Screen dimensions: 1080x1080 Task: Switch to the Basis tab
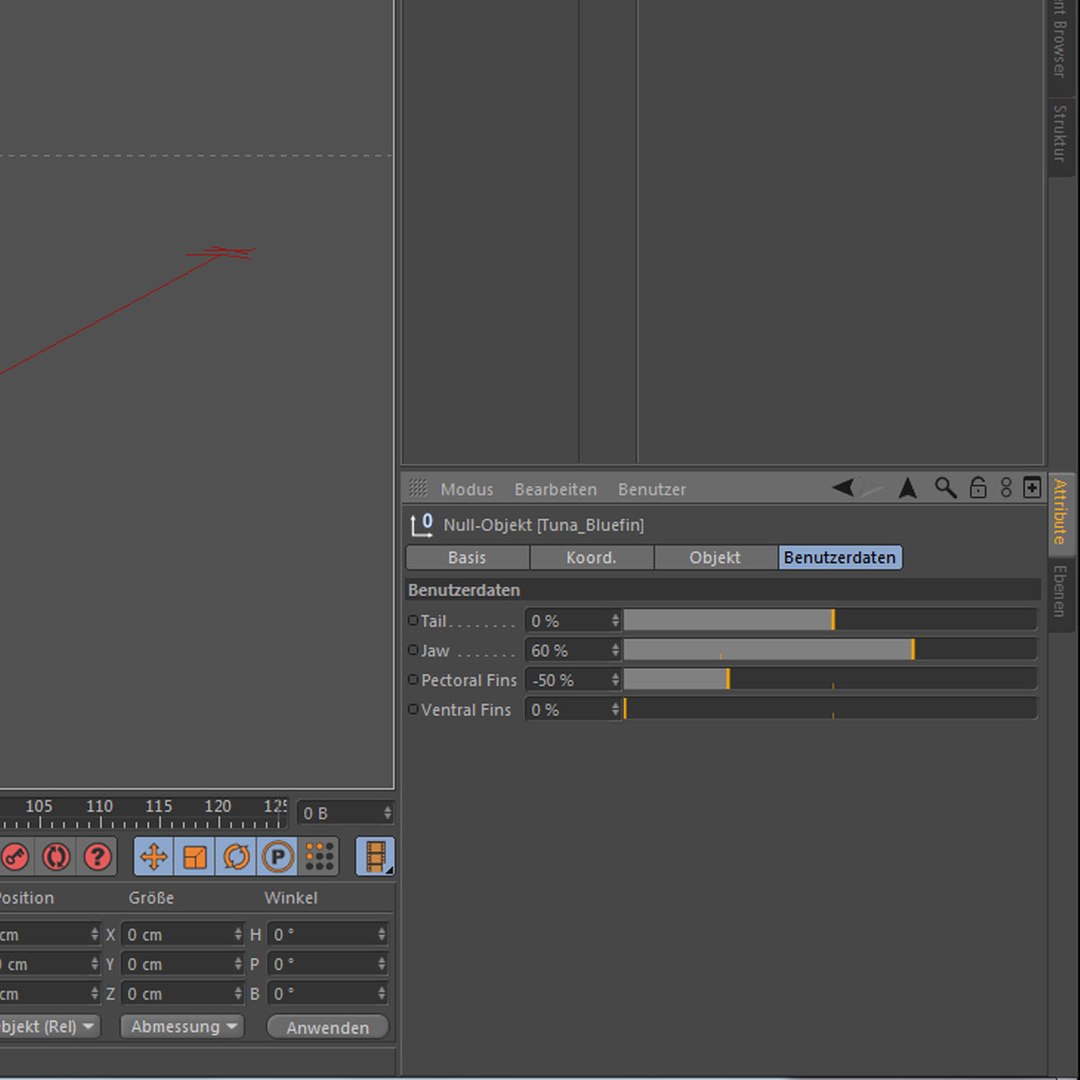click(468, 557)
